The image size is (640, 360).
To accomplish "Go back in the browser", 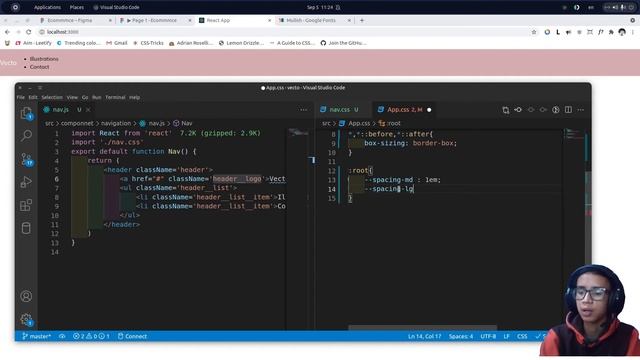I will pyautogui.click(x=7, y=32).
